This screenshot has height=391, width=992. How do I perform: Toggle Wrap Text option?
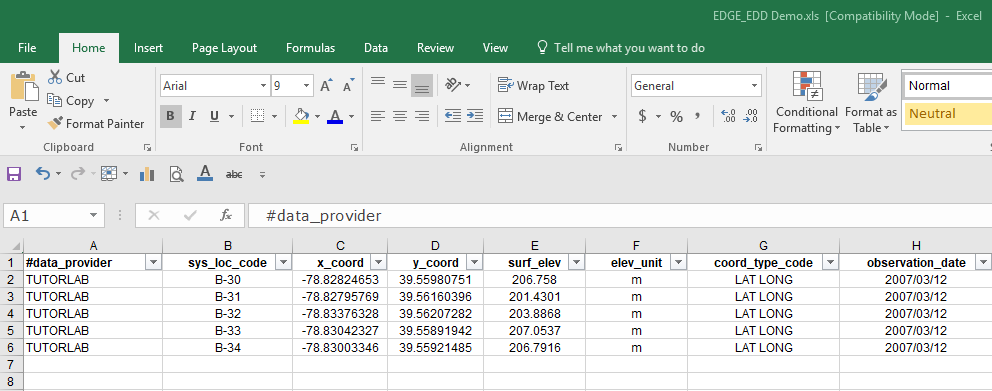point(533,85)
